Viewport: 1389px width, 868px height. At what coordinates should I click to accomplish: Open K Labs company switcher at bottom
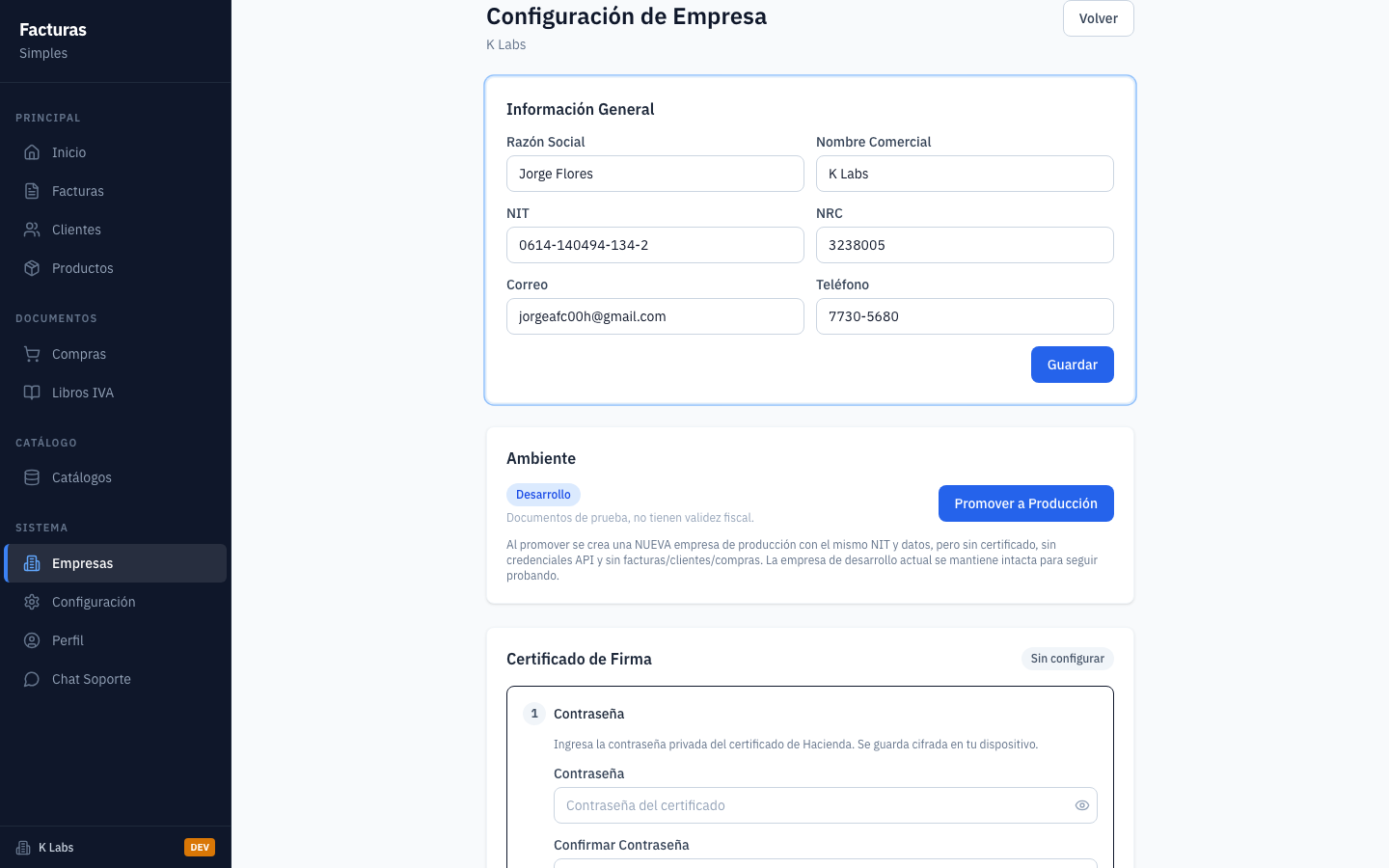pyautogui.click(x=116, y=848)
